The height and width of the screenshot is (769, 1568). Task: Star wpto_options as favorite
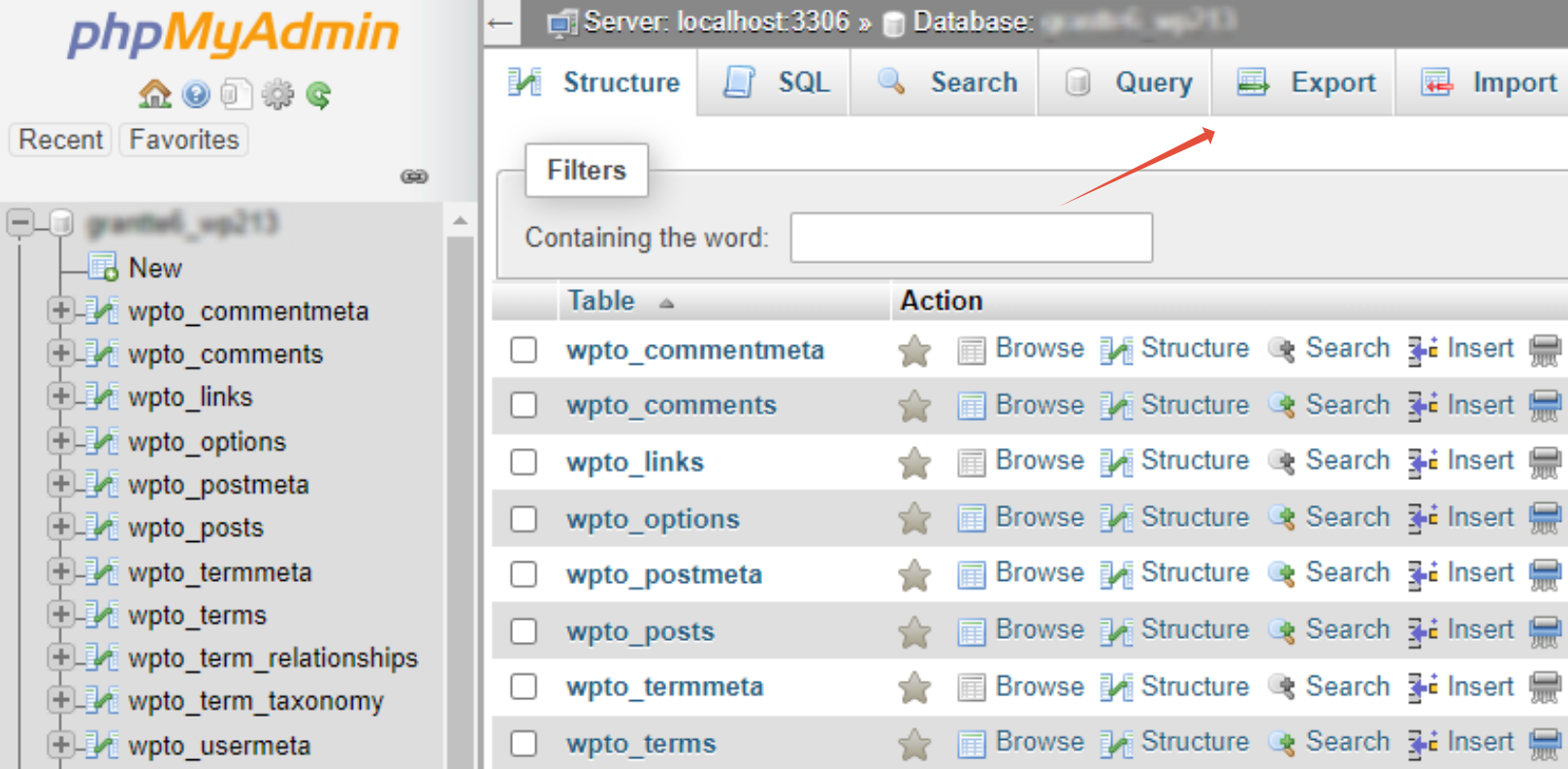[914, 519]
